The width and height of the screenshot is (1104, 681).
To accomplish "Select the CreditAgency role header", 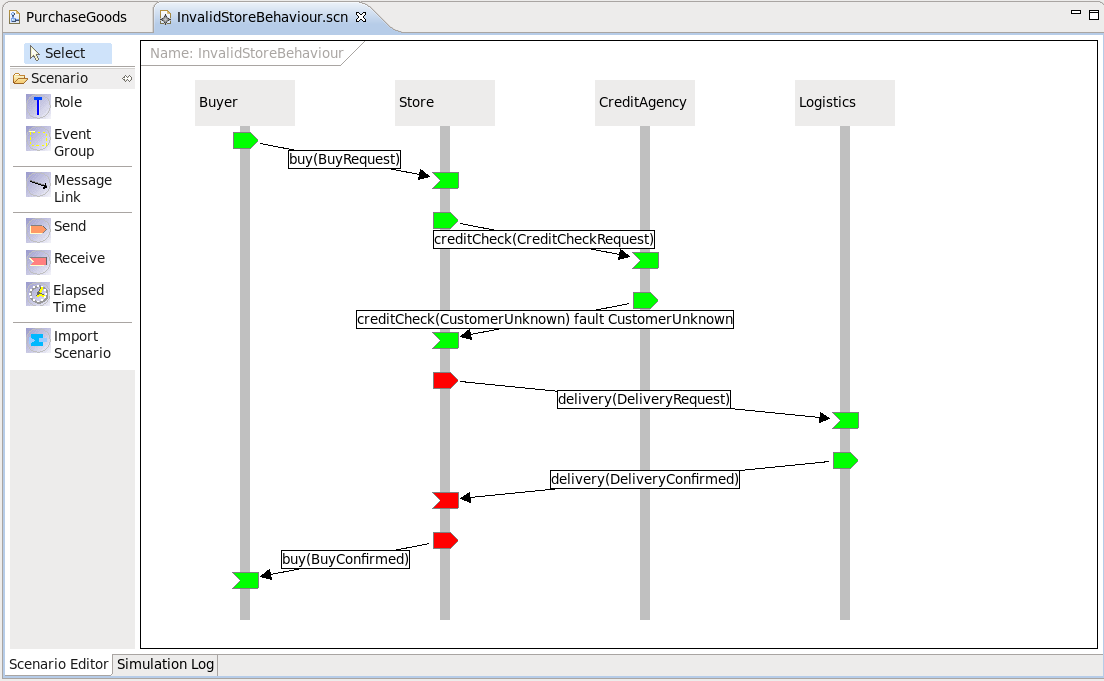I will point(644,103).
